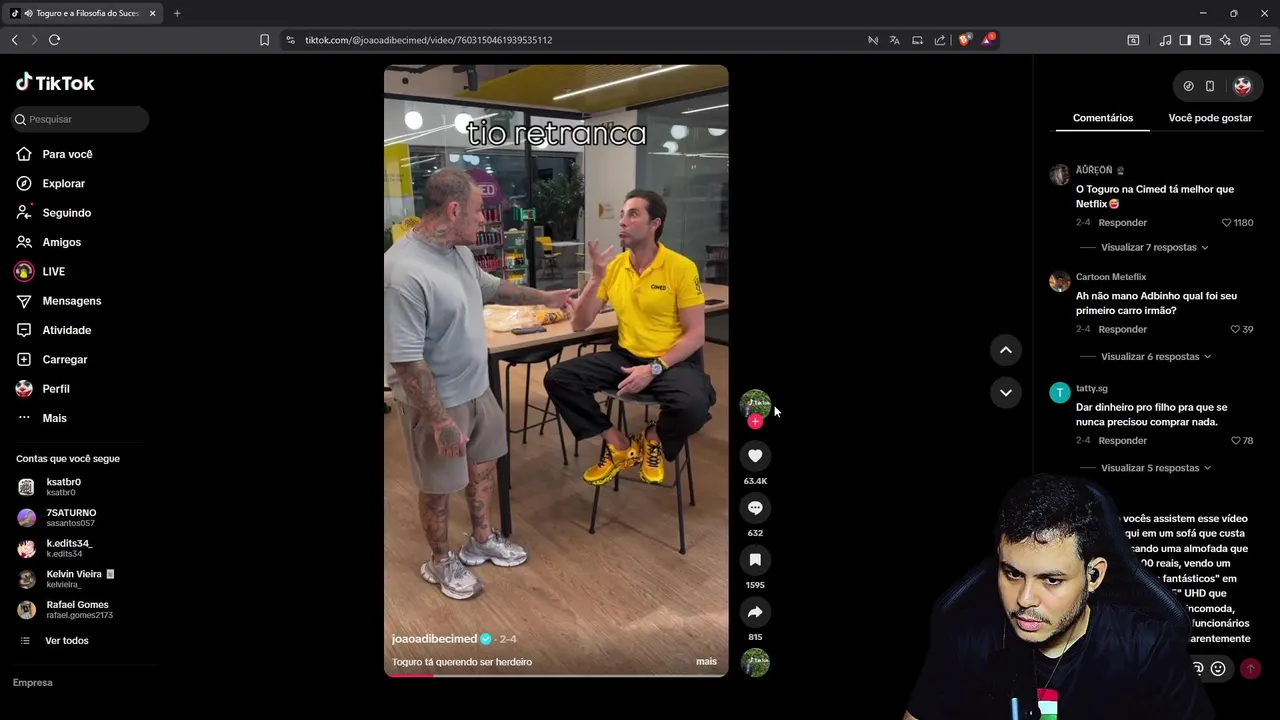This screenshot has height=720, width=1280.
Task: Click the Pesquisar search field
Action: [80, 119]
